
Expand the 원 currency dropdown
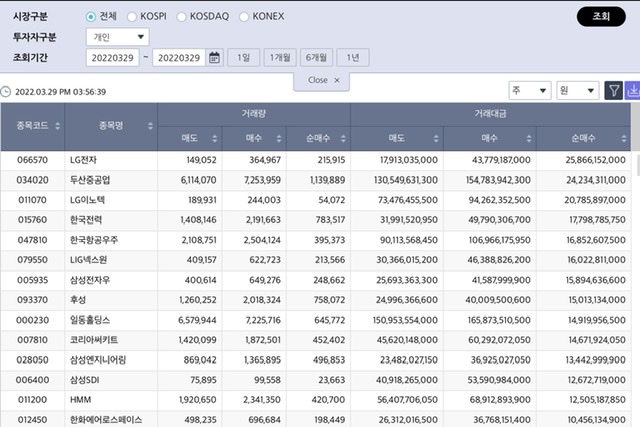(577, 91)
